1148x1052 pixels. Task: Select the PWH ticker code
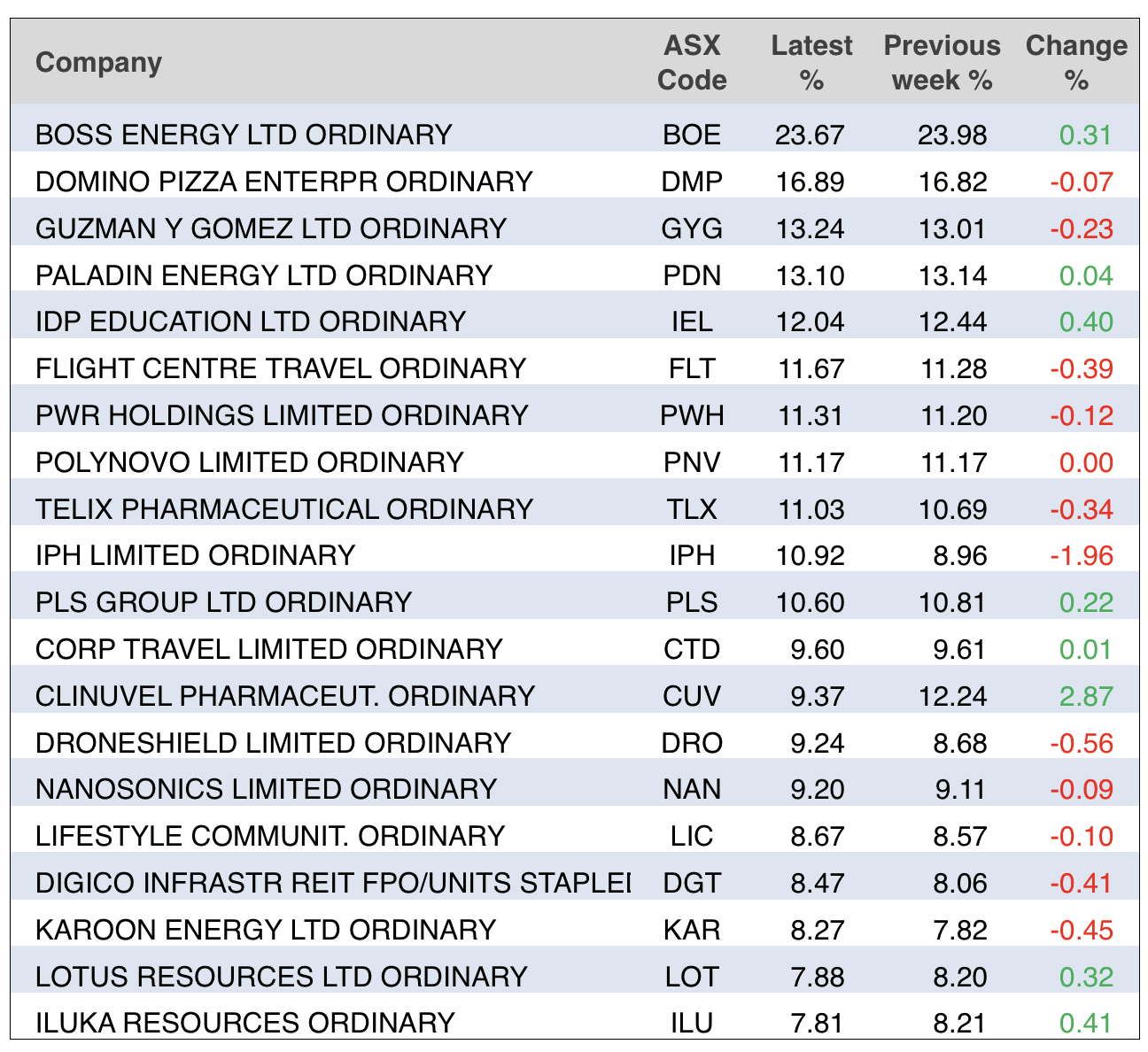pyautogui.click(x=692, y=415)
